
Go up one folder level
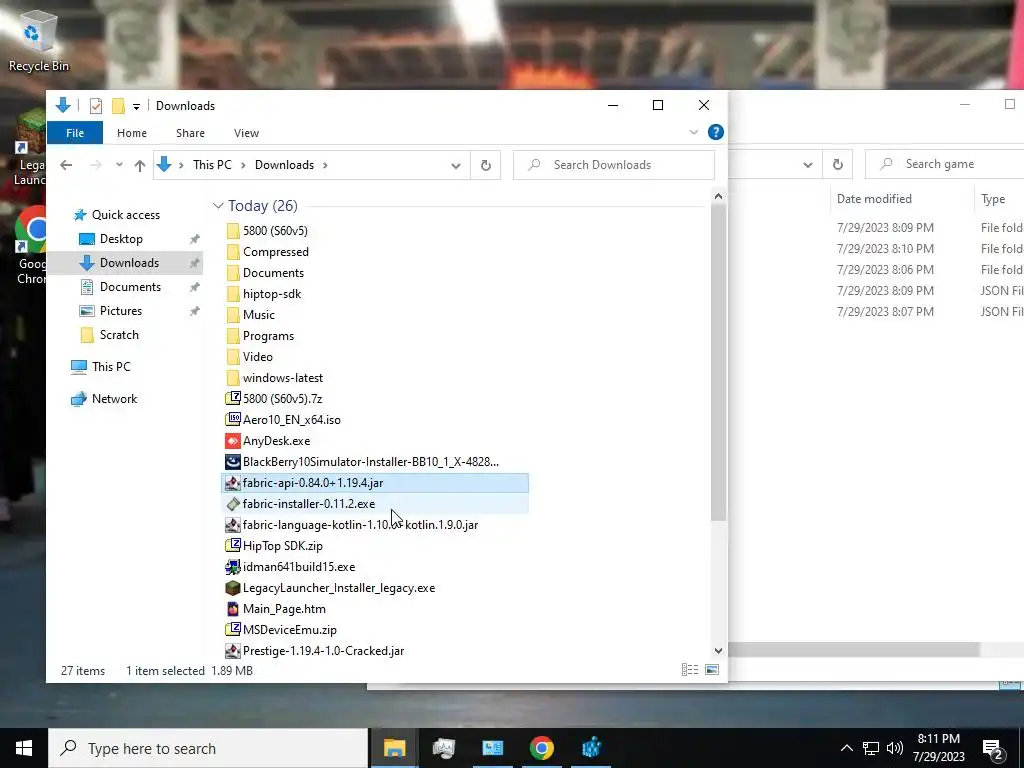139,165
